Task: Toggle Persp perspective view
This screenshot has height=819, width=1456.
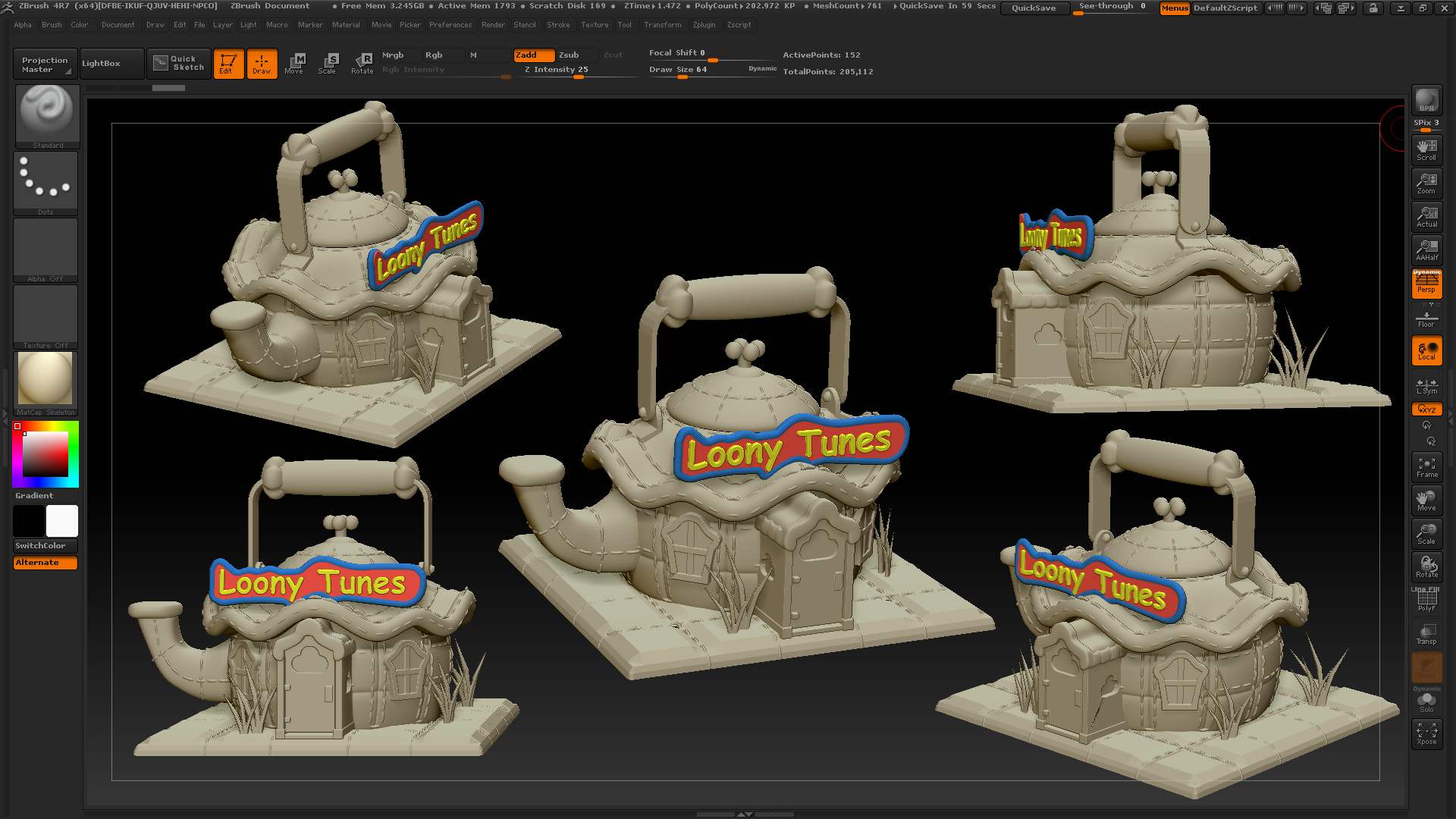Action: [x=1426, y=284]
